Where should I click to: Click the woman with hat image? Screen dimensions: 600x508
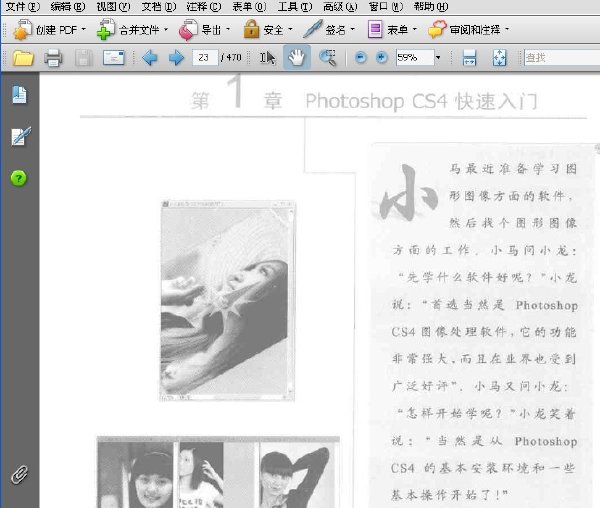pyautogui.click(x=228, y=300)
